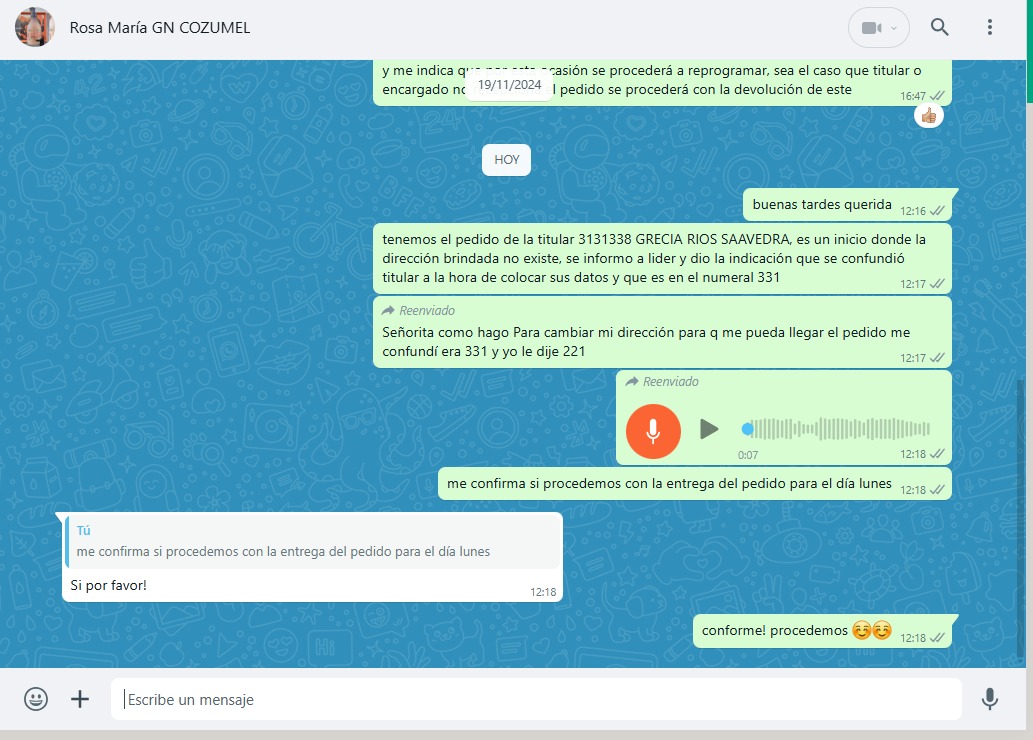Click the Escribe un mensaje field
The image size is (1033, 740).
(x=535, y=699)
